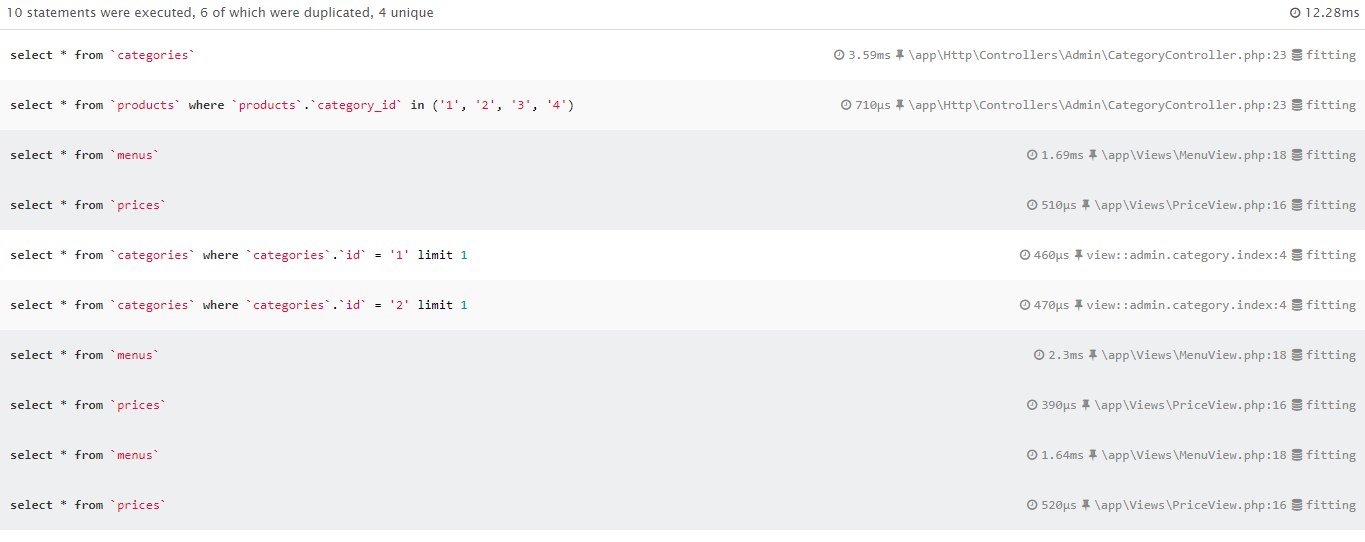Click the 390µs prices query row

point(682,405)
